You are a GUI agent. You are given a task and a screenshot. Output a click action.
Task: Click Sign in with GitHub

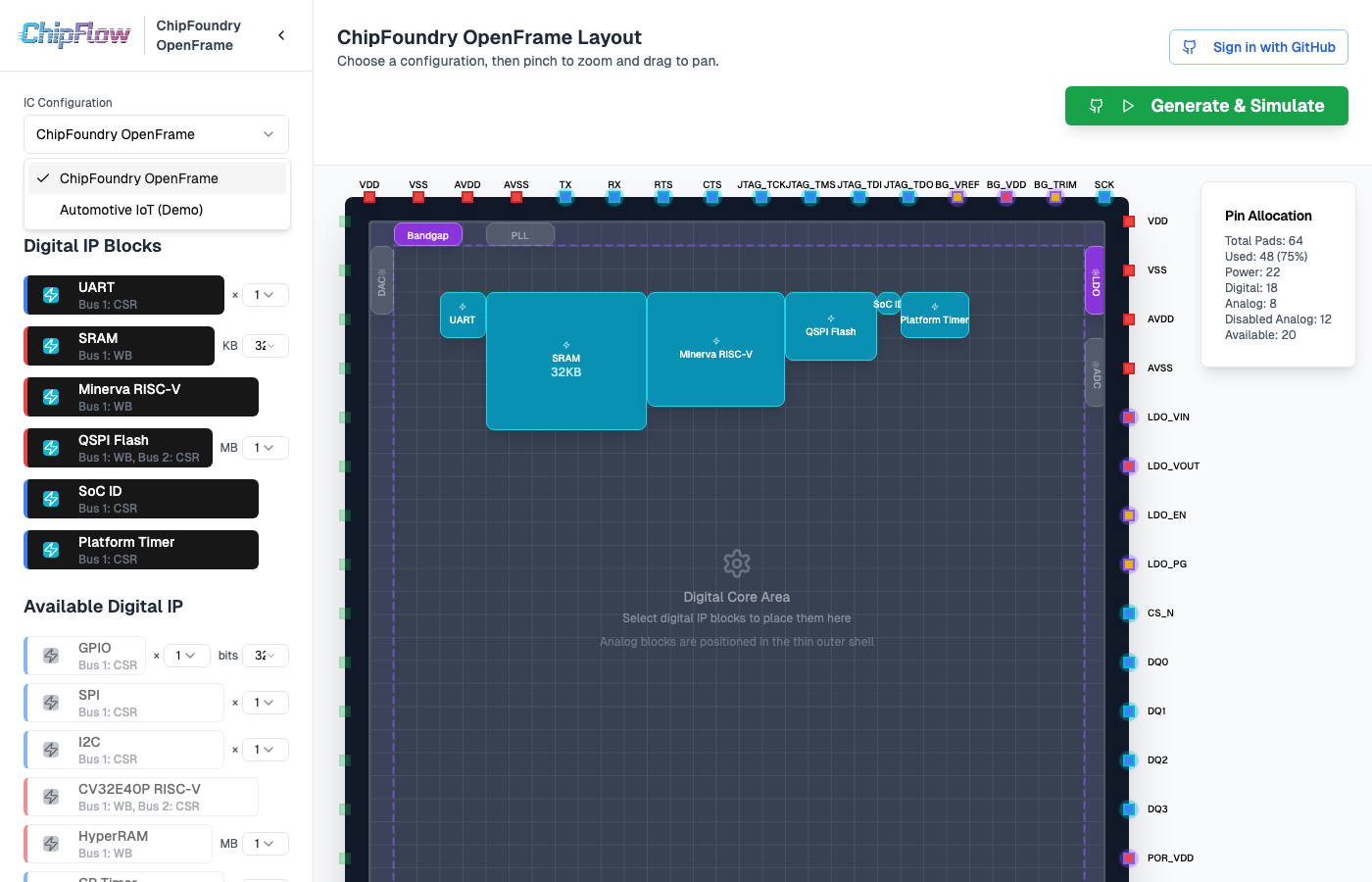tap(1258, 47)
